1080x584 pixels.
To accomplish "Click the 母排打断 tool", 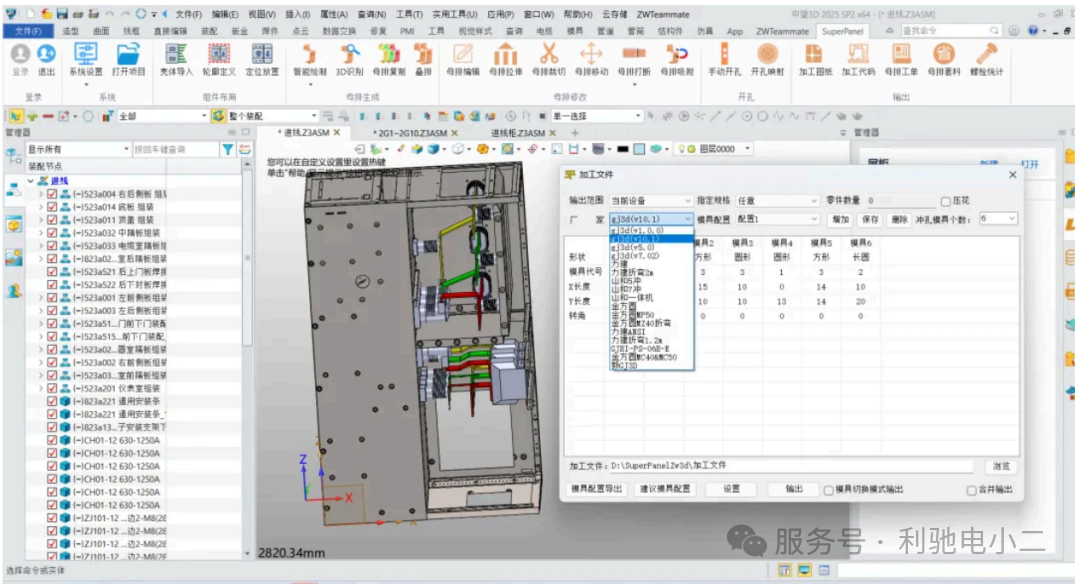I will tap(634, 60).
